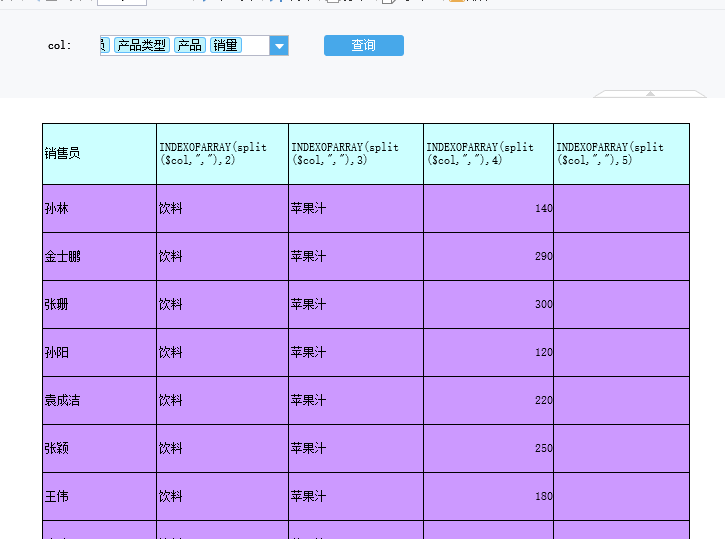Click 饮料 in the 金士鹏 row
Image resolution: width=725 pixels, height=539 pixels.
(x=222, y=257)
